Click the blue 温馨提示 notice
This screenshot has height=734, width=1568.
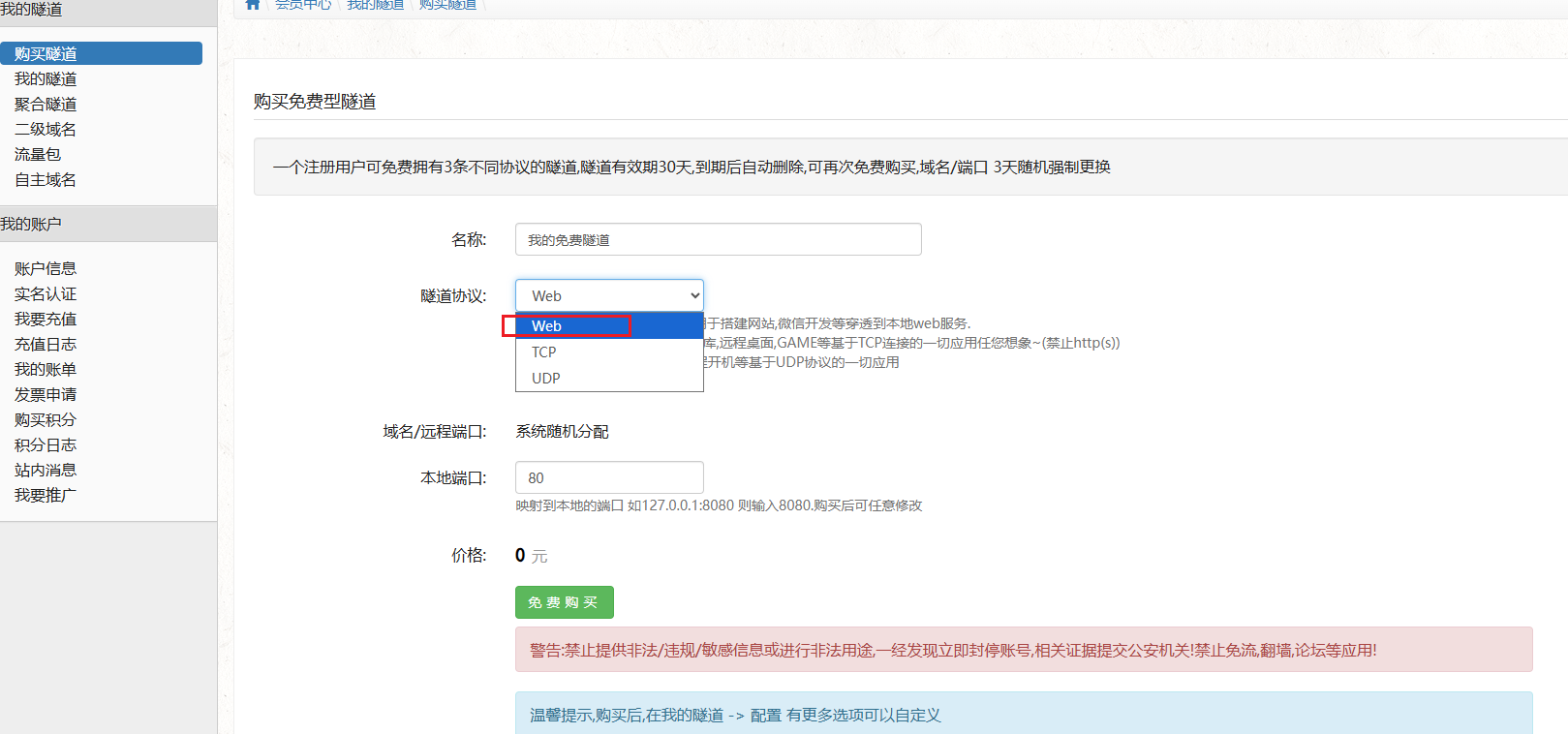coord(1024,715)
